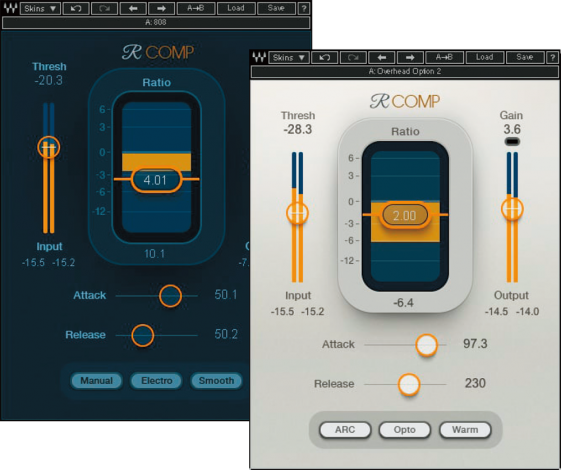
Task: Click Load in the dark RComp window
Action: [236, 8]
